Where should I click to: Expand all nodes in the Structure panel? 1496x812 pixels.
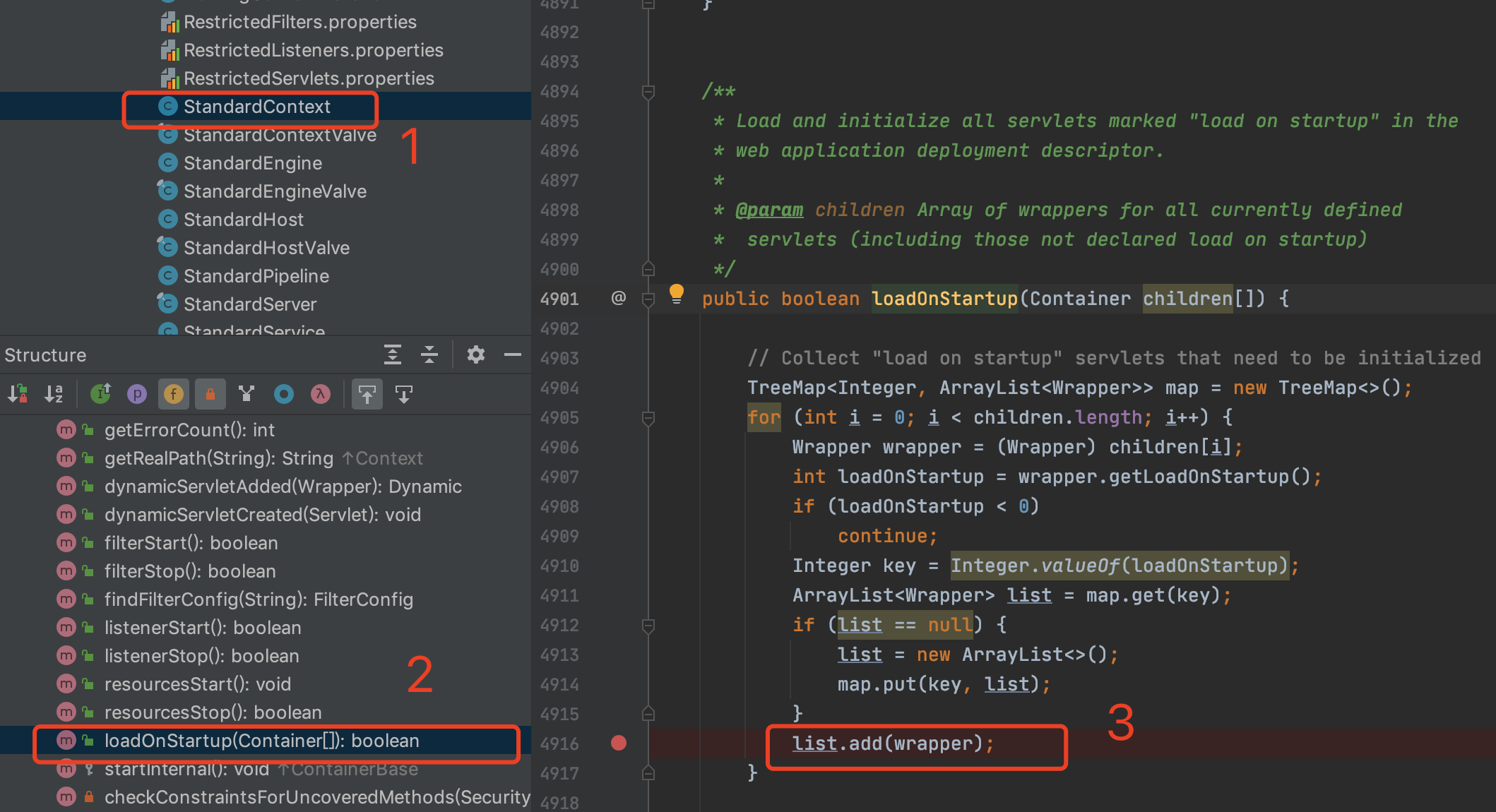click(393, 354)
